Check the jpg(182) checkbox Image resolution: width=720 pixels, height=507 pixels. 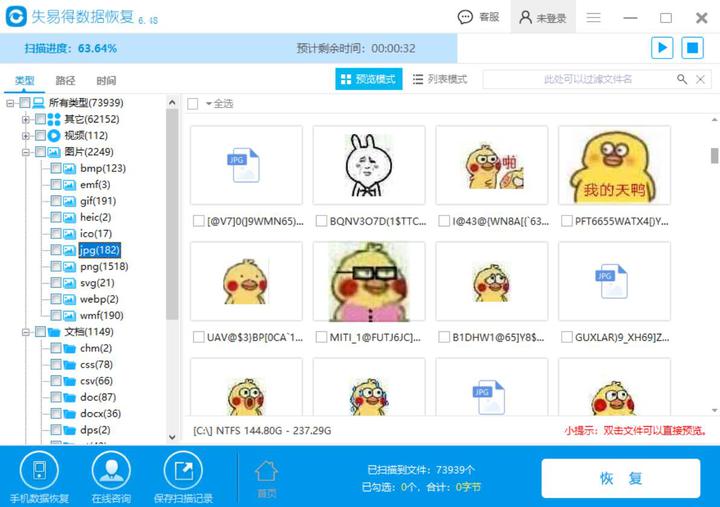click(x=56, y=250)
